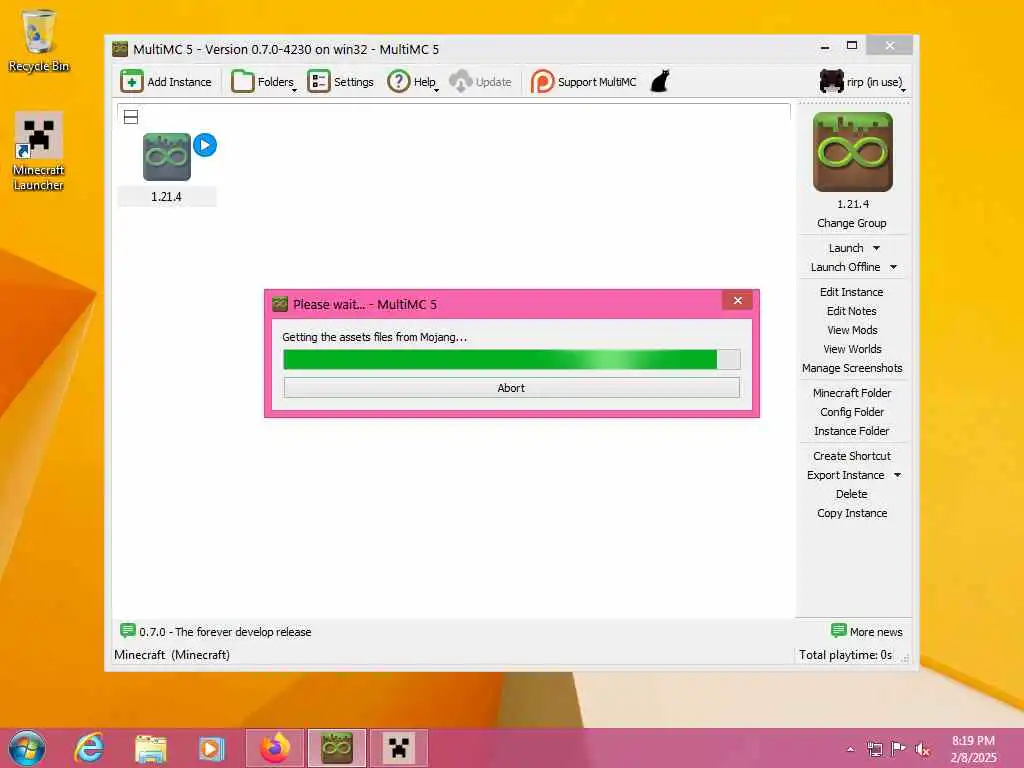Click the large 1.21.4 instance icon in sidebar
Image resolution: width=1024 pixels, height=768 pixels.
852,152
